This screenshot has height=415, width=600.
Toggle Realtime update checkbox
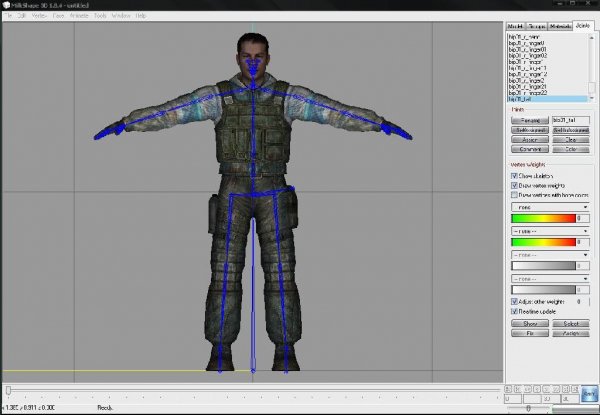click(514, 312)
